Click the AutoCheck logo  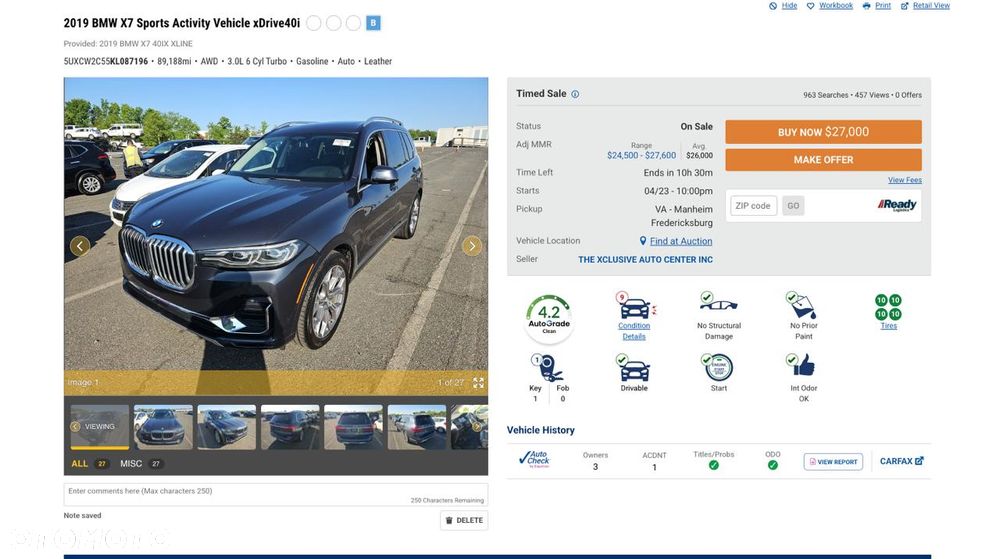coord(534,459)
